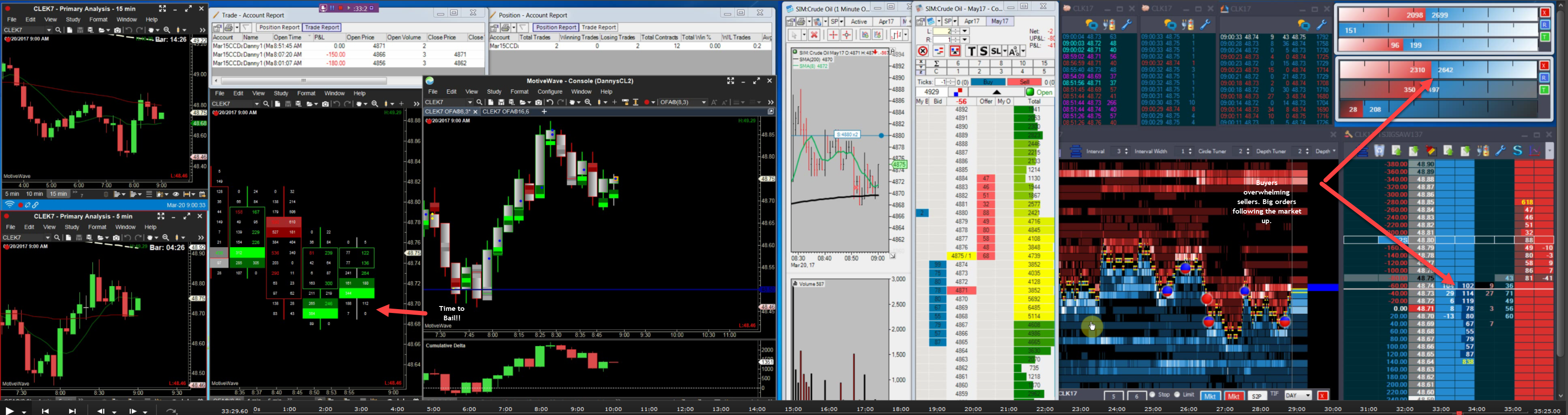This screenshot has width=1568, height=415.
Task: Click the blue S icon in the Jigsaw ladder toolbar
Action: [1517, 151]
